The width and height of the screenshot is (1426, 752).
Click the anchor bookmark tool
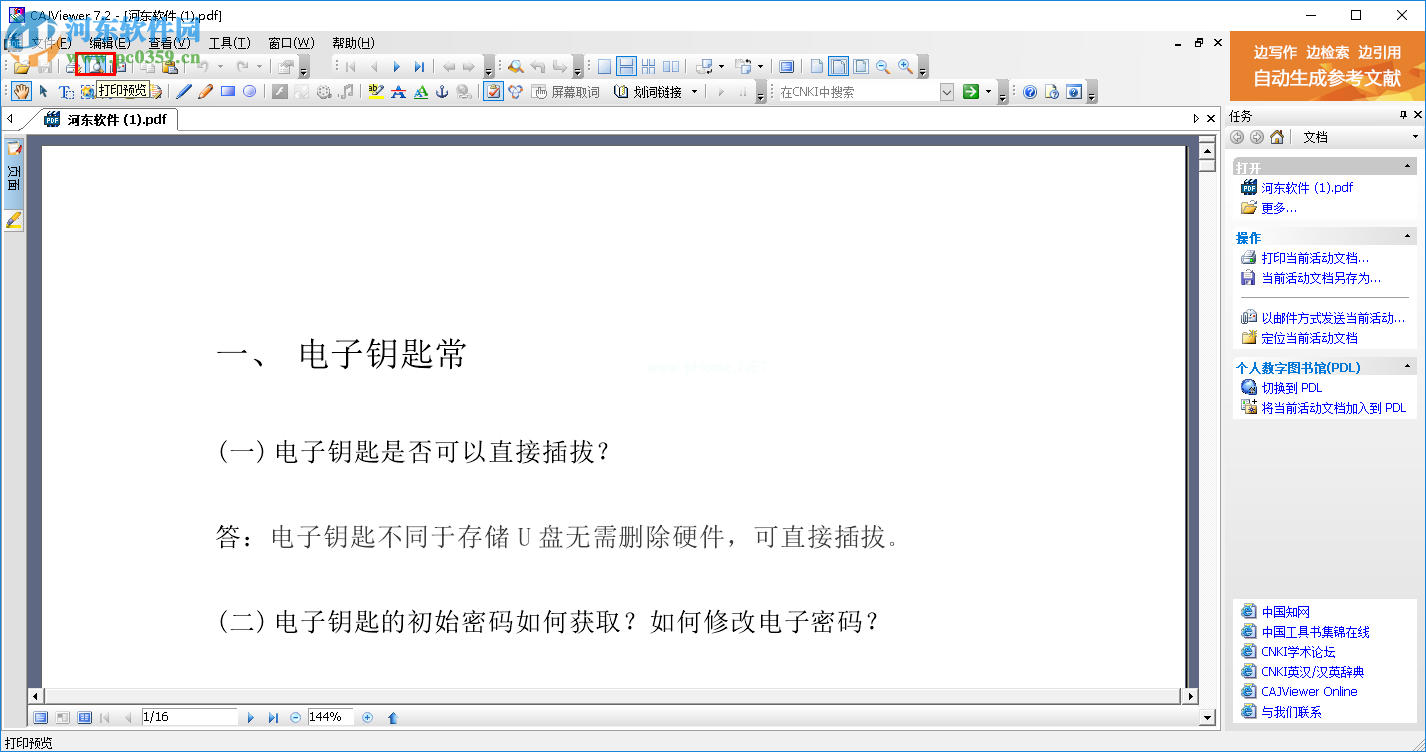(442, 92)
